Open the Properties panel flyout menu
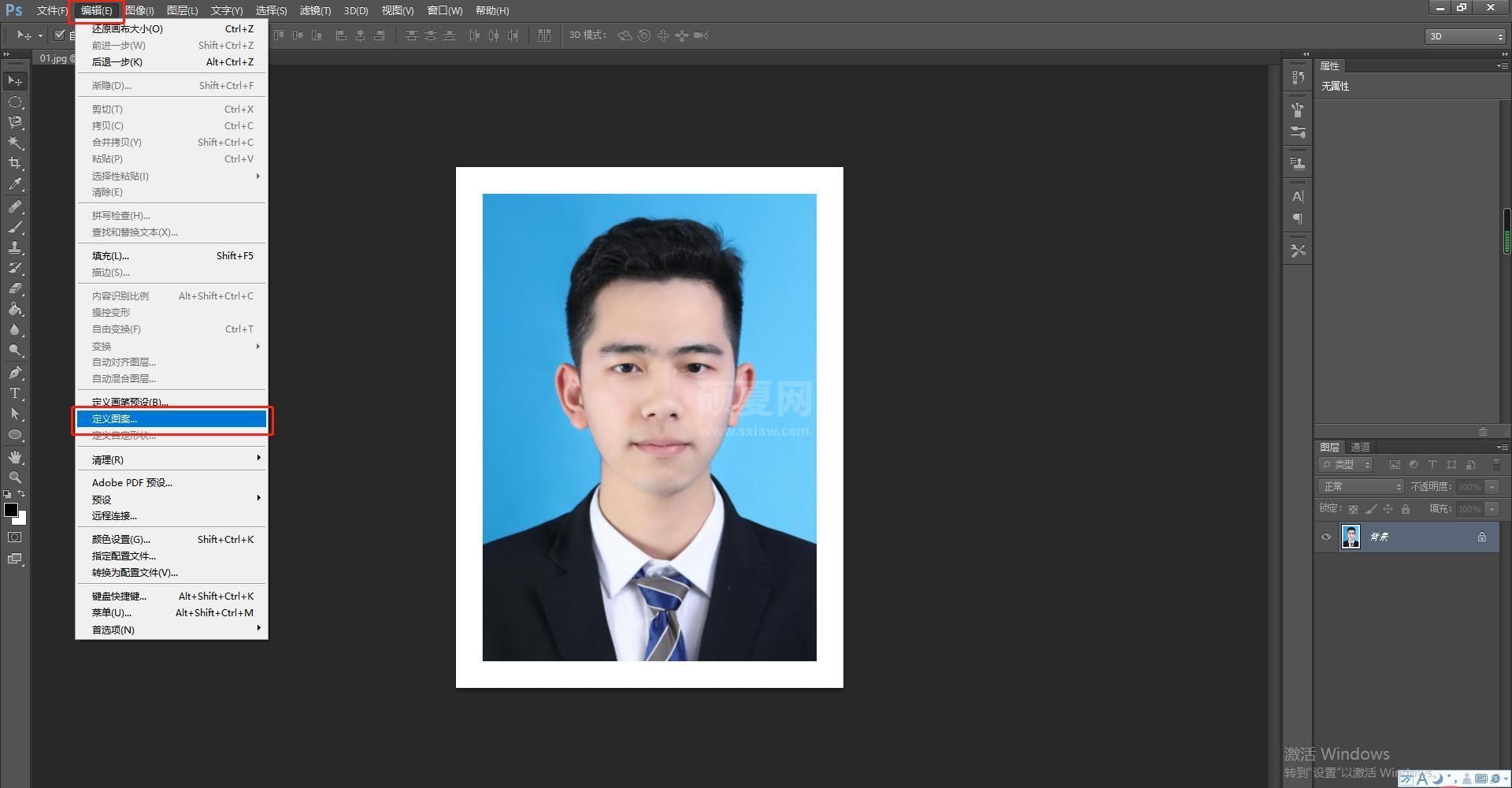Viewport: 1512px width, 788px height. pos(1503,66)
